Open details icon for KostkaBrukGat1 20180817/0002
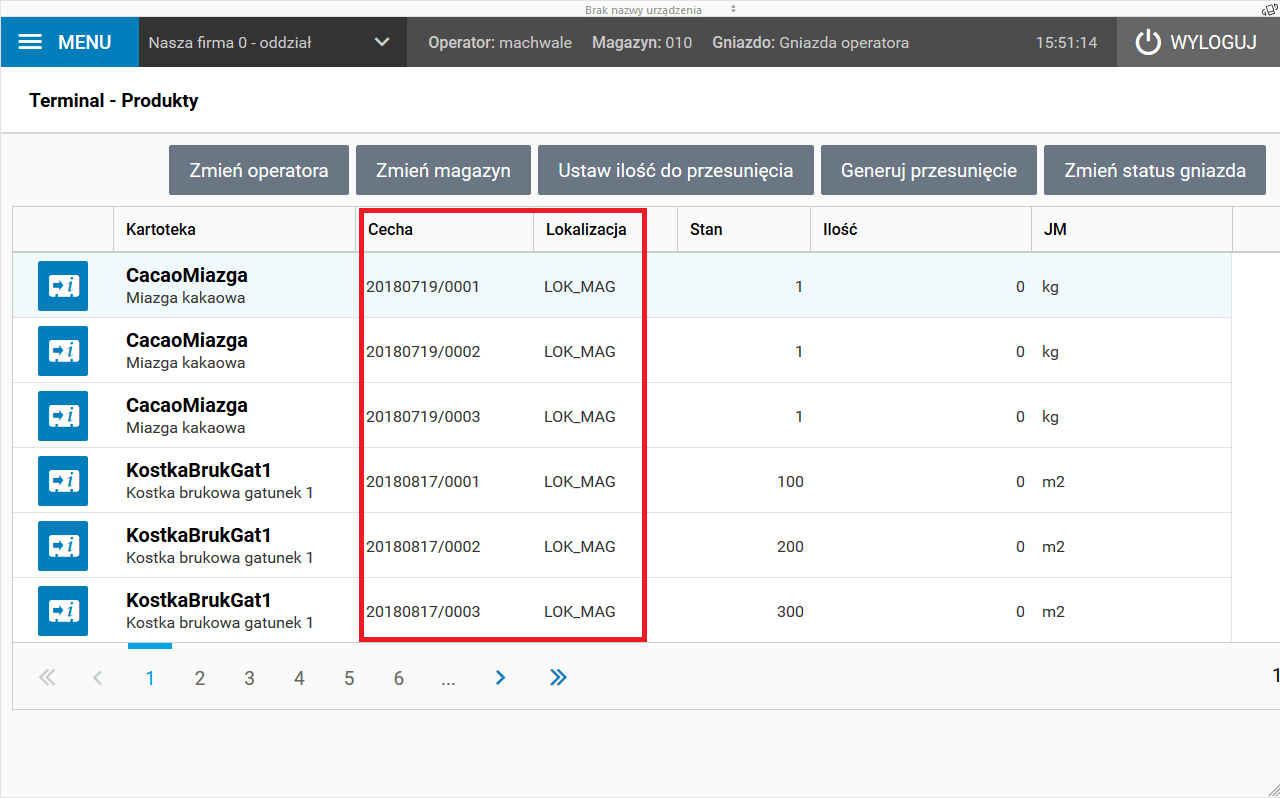Screen dimensions: 1280x798 coord(63,546)
